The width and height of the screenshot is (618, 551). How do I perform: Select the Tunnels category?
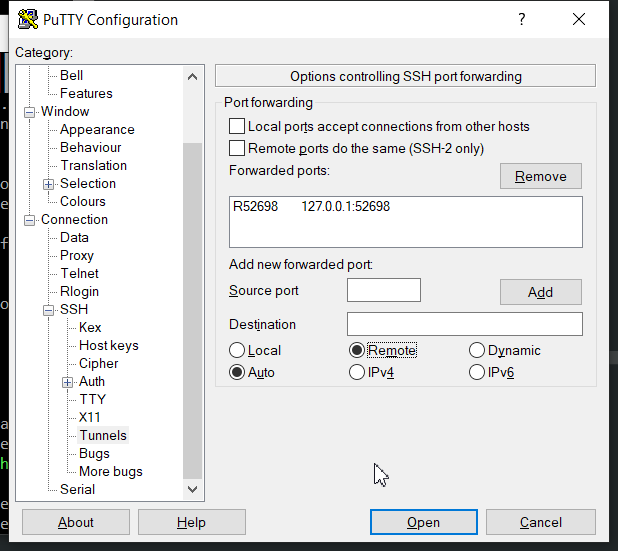[x=103, y=436]
